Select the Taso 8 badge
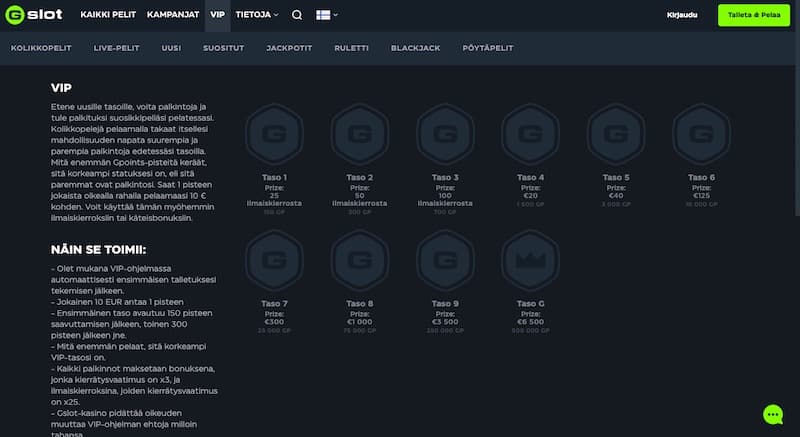This screenshot has width=800, height=437. [x=360, y=260]
